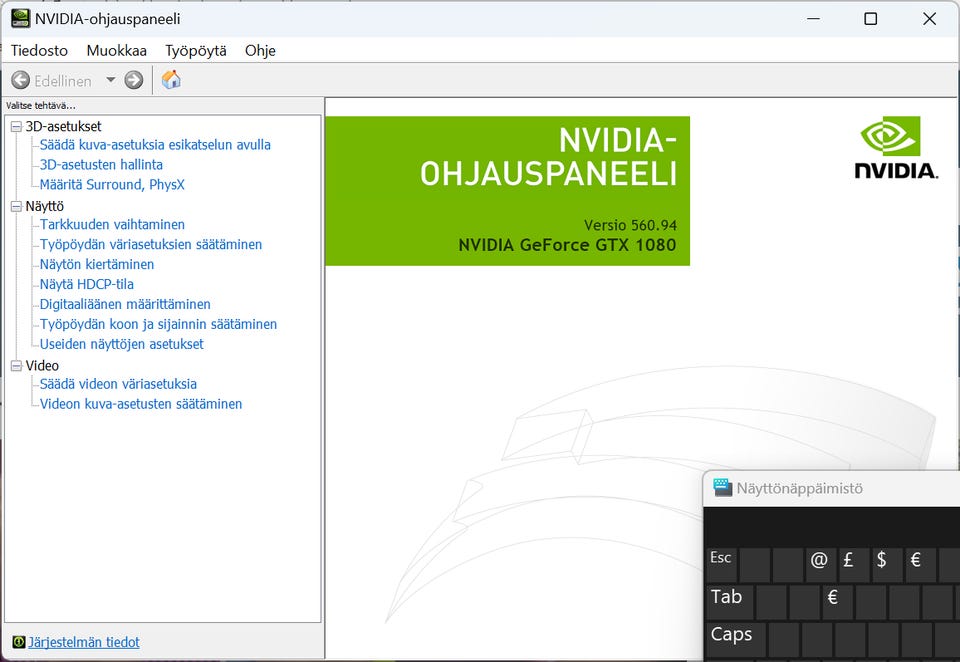Click Caps key on on-screen keyboard

click(x=735, y=641)
